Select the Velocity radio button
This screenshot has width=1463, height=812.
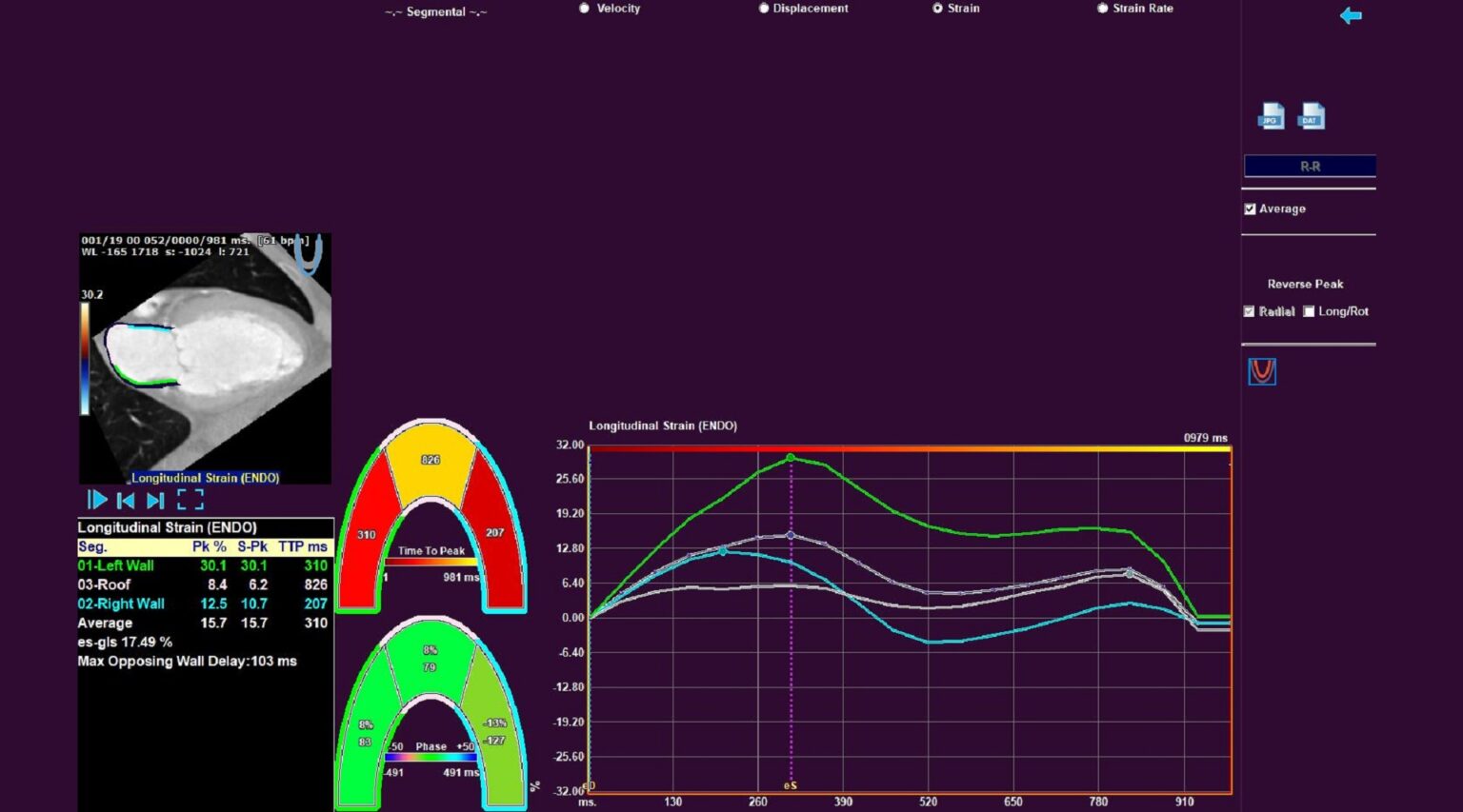point(585,9)
